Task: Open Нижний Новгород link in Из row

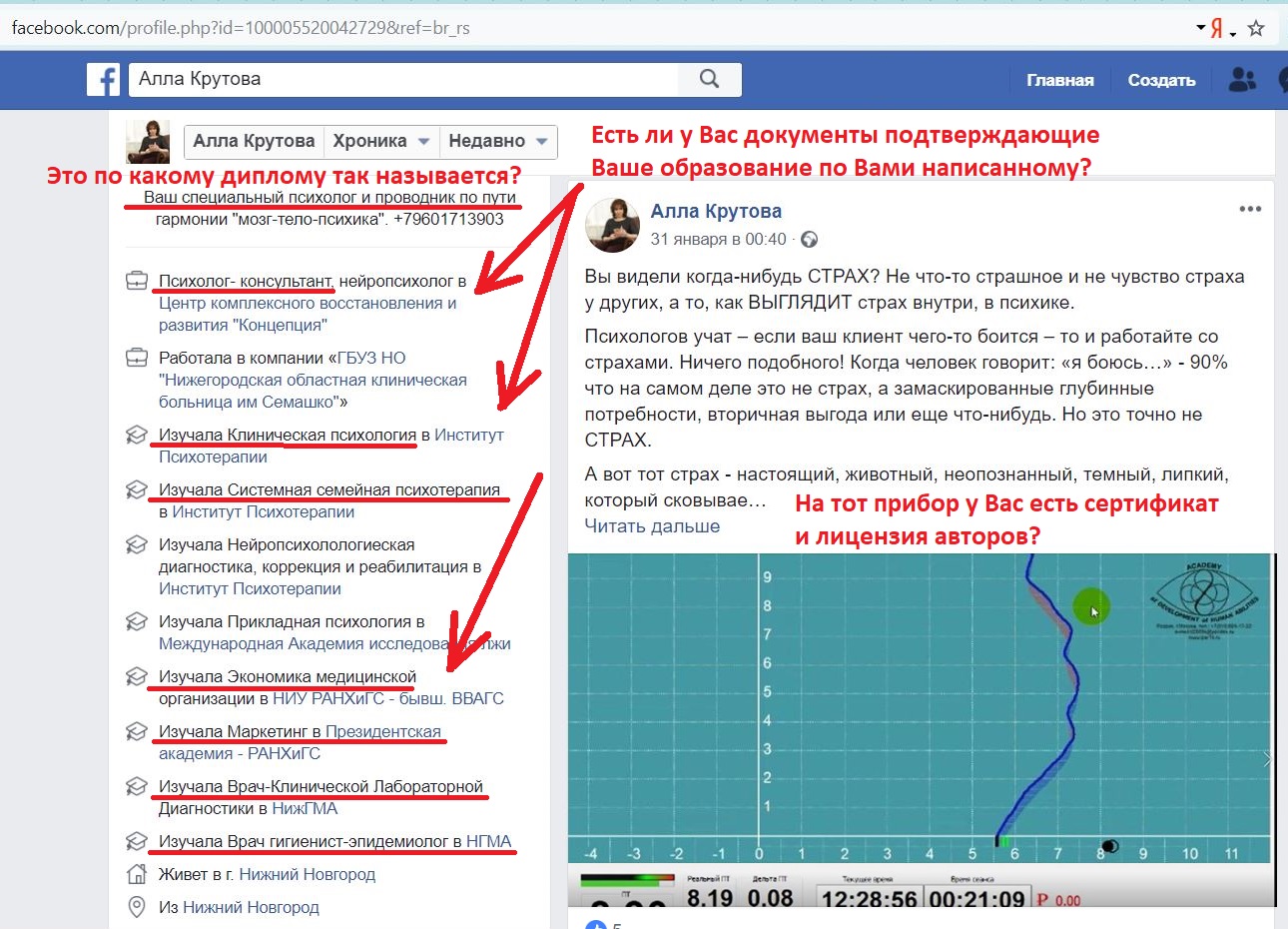Action: coord(251,907)
